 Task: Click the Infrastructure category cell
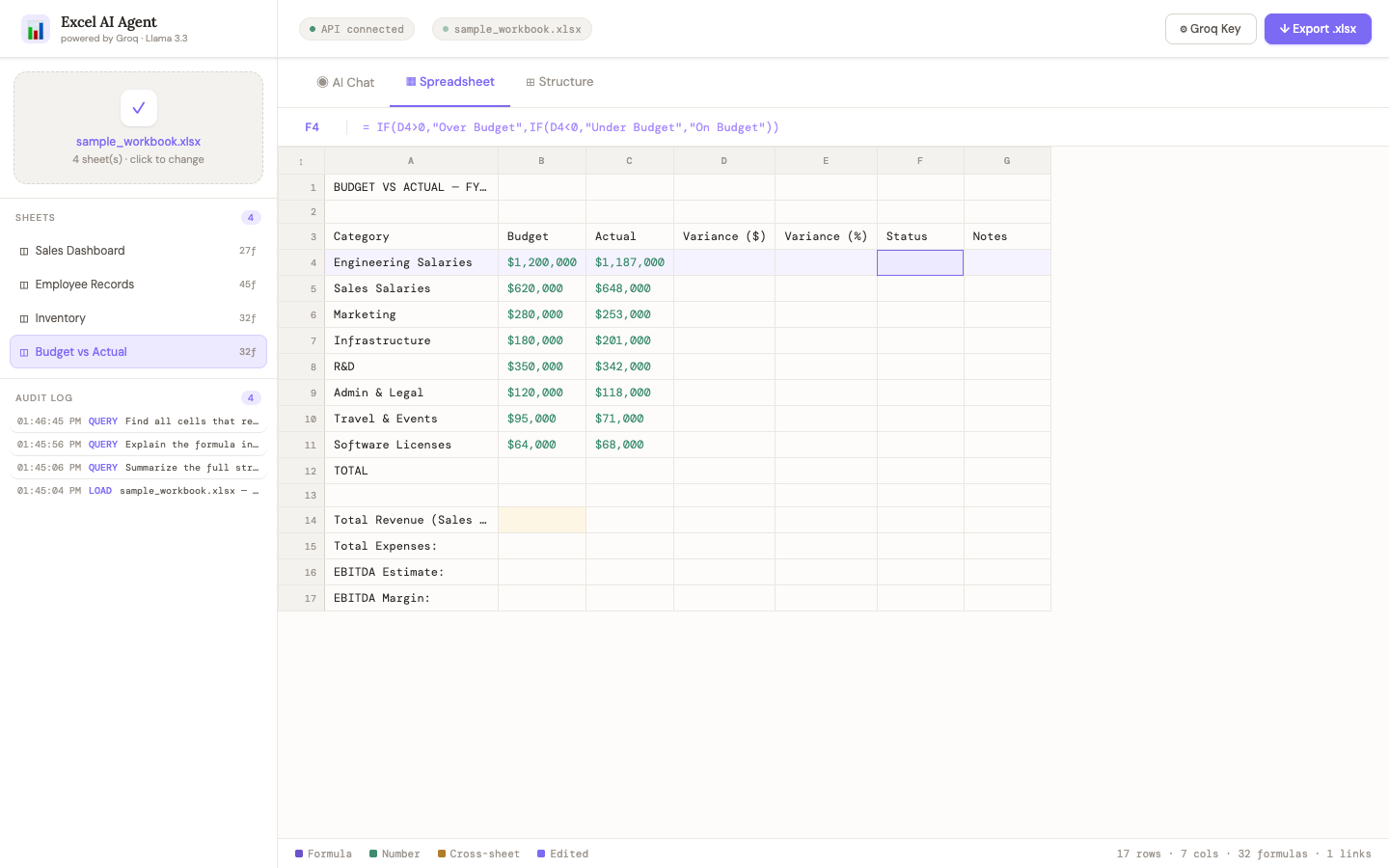411,340
